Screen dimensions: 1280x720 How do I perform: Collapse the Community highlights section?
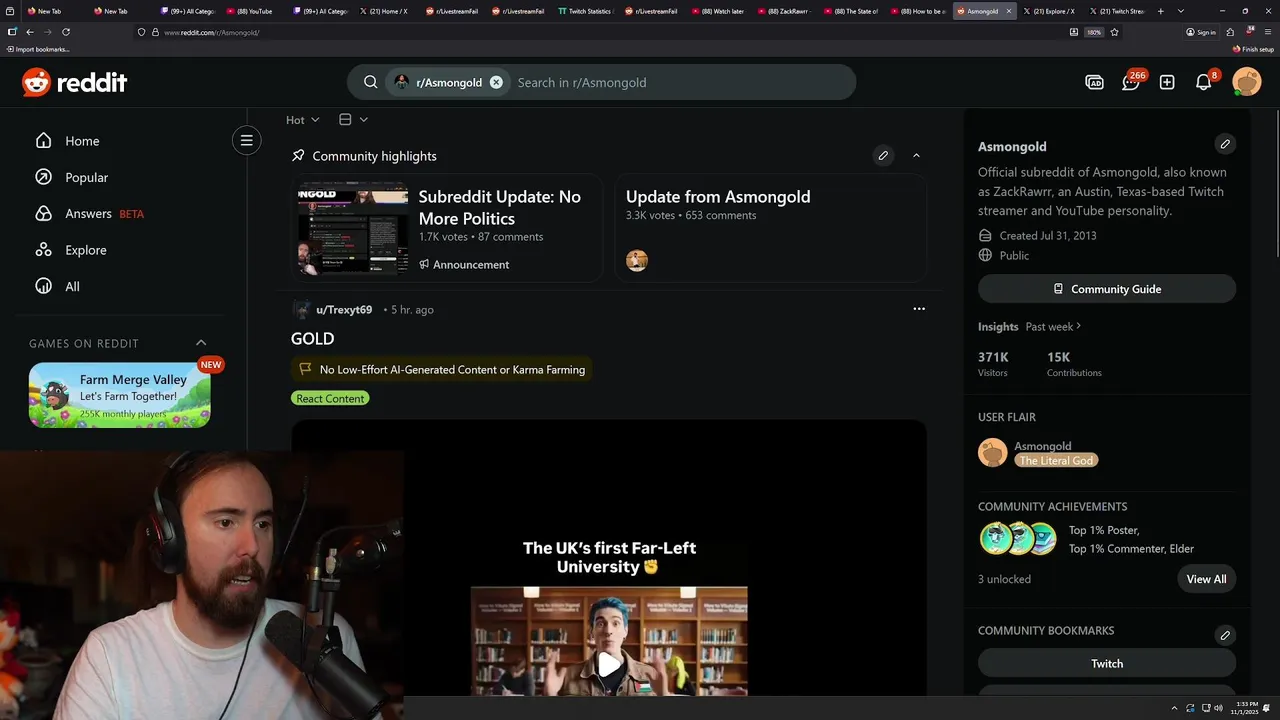[916, 155]
